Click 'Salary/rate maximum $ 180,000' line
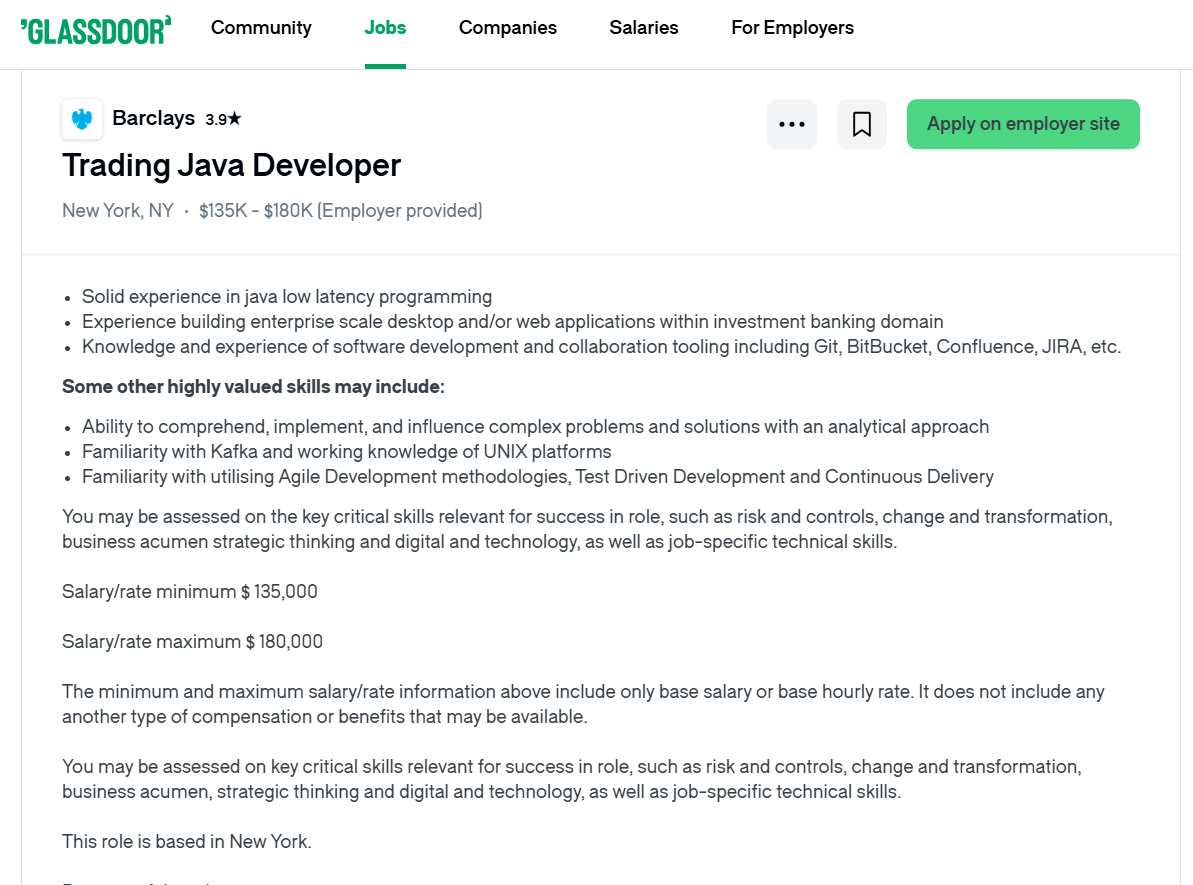Screen dimensions: 1193x885 tap(192, 642)
